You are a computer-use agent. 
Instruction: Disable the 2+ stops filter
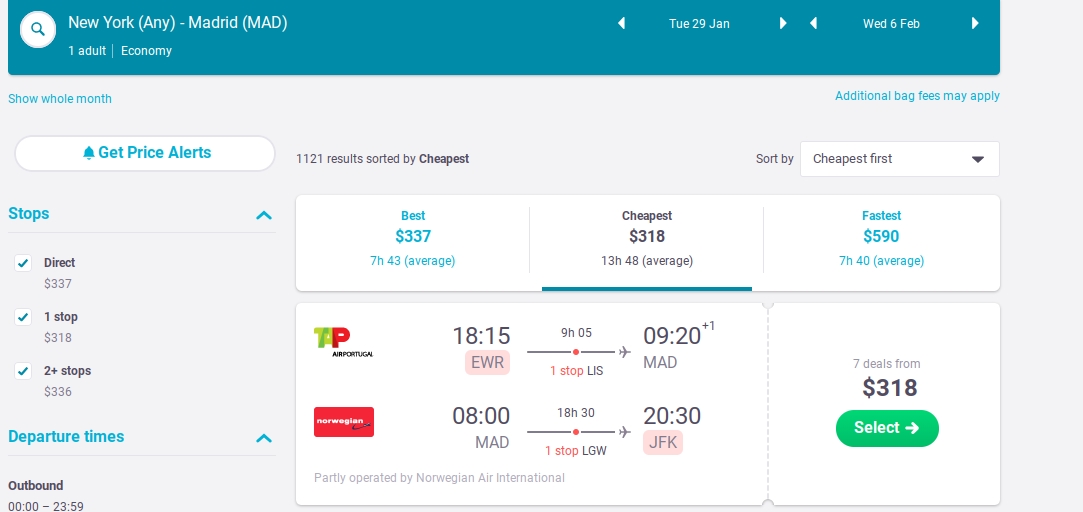tap(23, 370)
